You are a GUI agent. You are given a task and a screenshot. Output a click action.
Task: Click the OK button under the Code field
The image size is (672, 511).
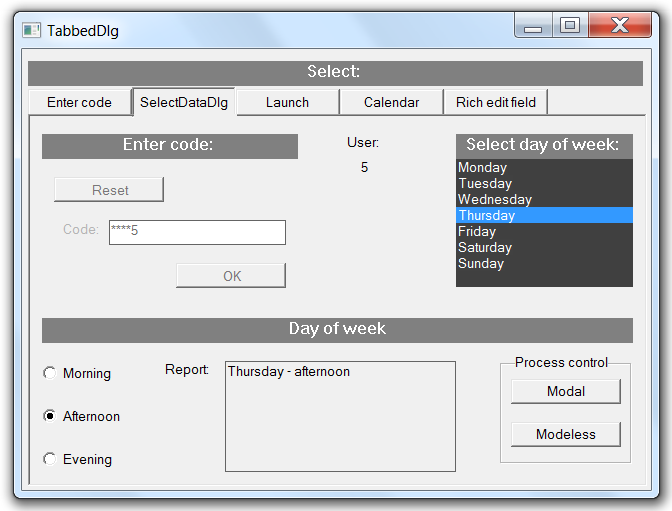[231, 276]
